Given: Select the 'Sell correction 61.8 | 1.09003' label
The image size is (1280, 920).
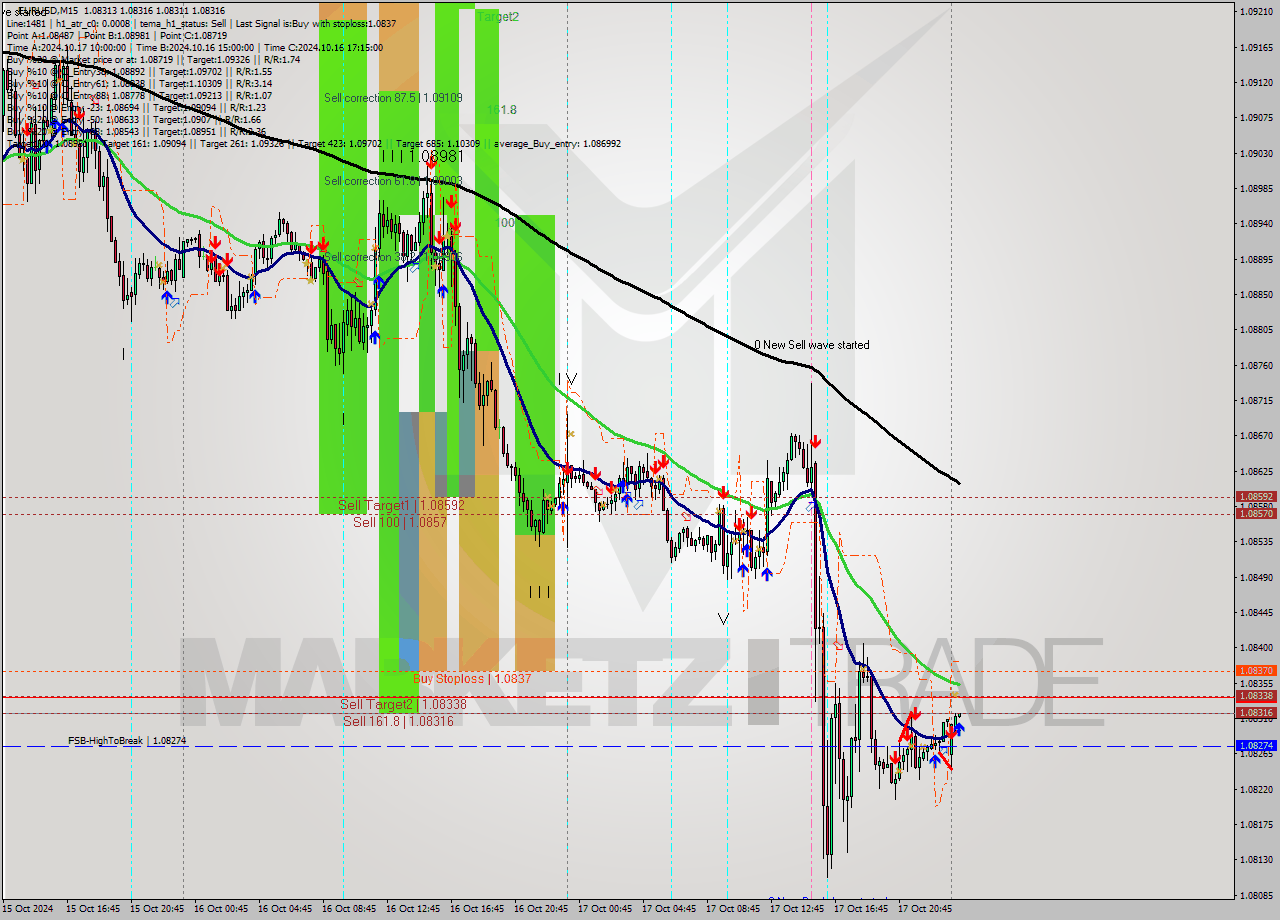Looking at the screenshot, I should 393,181.
